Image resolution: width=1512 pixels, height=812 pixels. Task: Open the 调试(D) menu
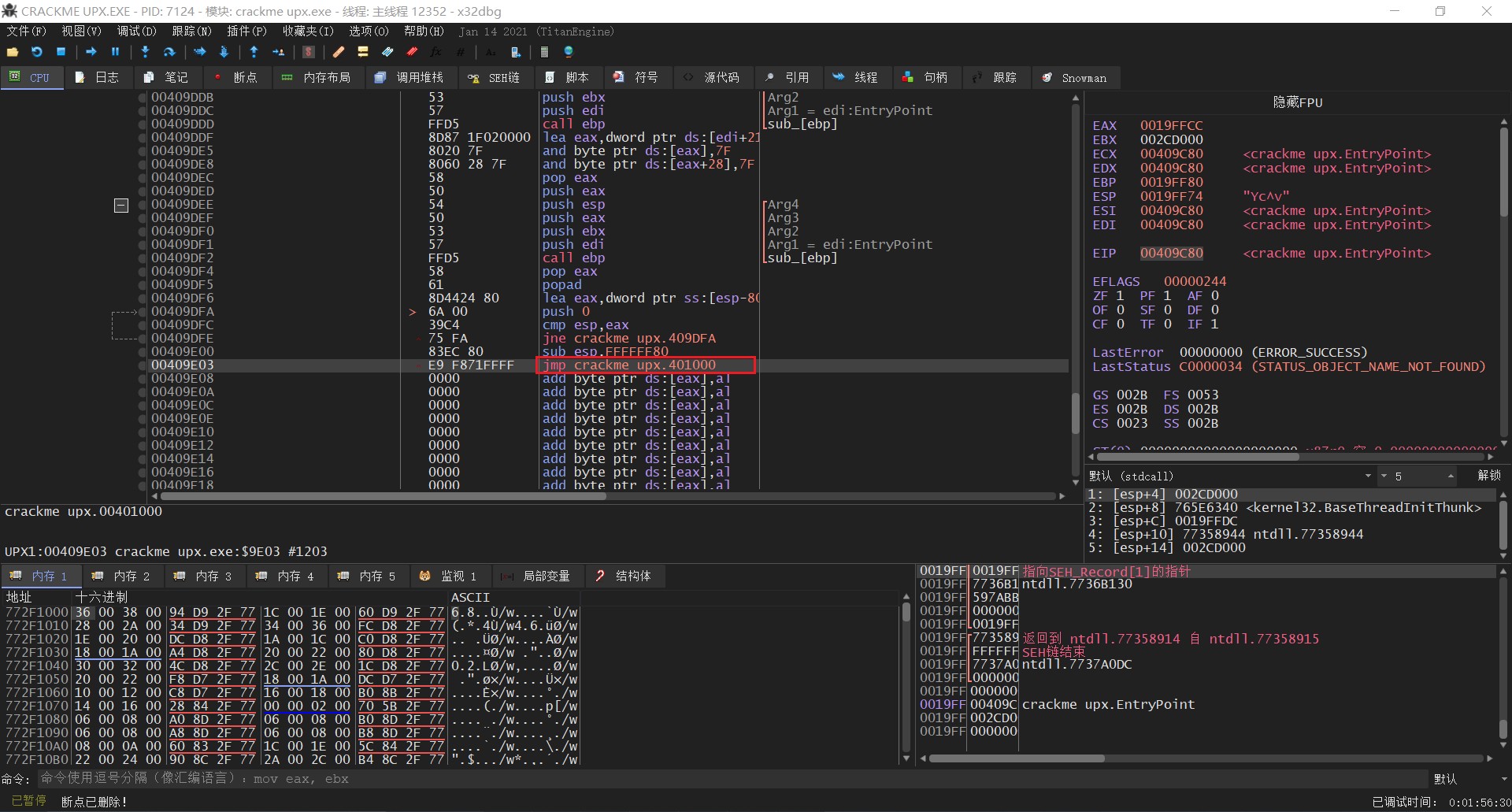click(x=136, y=32)
